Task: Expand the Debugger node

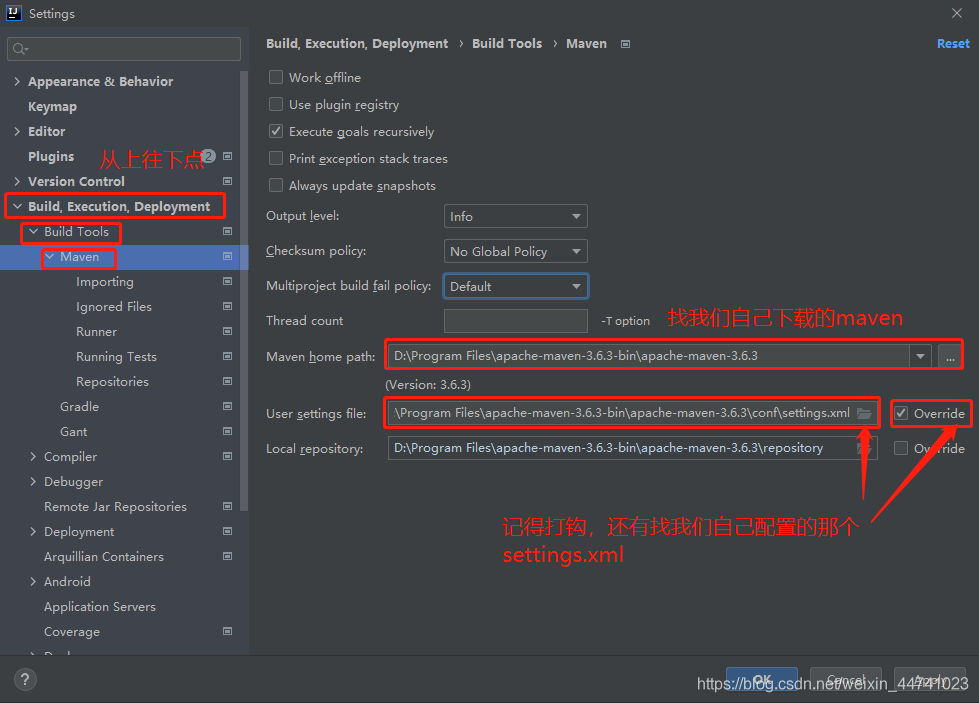Action: pos(33,481)
